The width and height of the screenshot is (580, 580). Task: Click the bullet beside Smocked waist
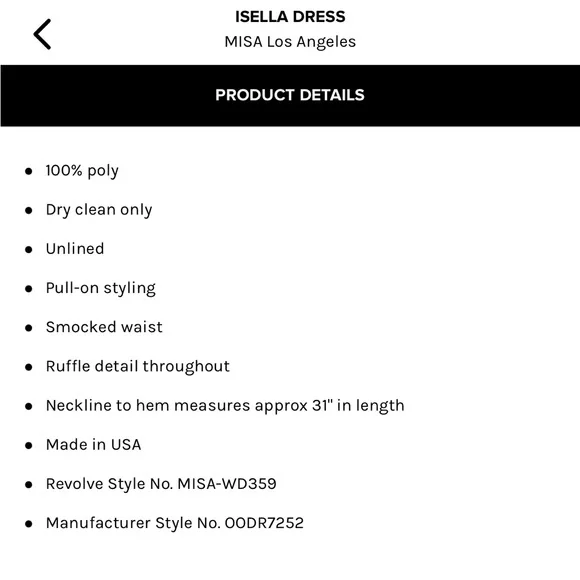pos(28,328)
